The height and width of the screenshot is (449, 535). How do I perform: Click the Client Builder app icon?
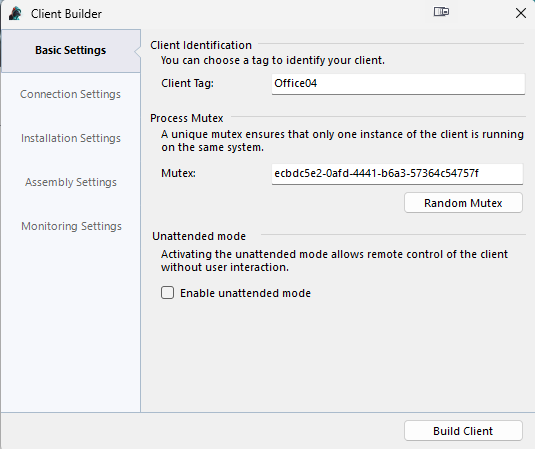click(15, 14)
